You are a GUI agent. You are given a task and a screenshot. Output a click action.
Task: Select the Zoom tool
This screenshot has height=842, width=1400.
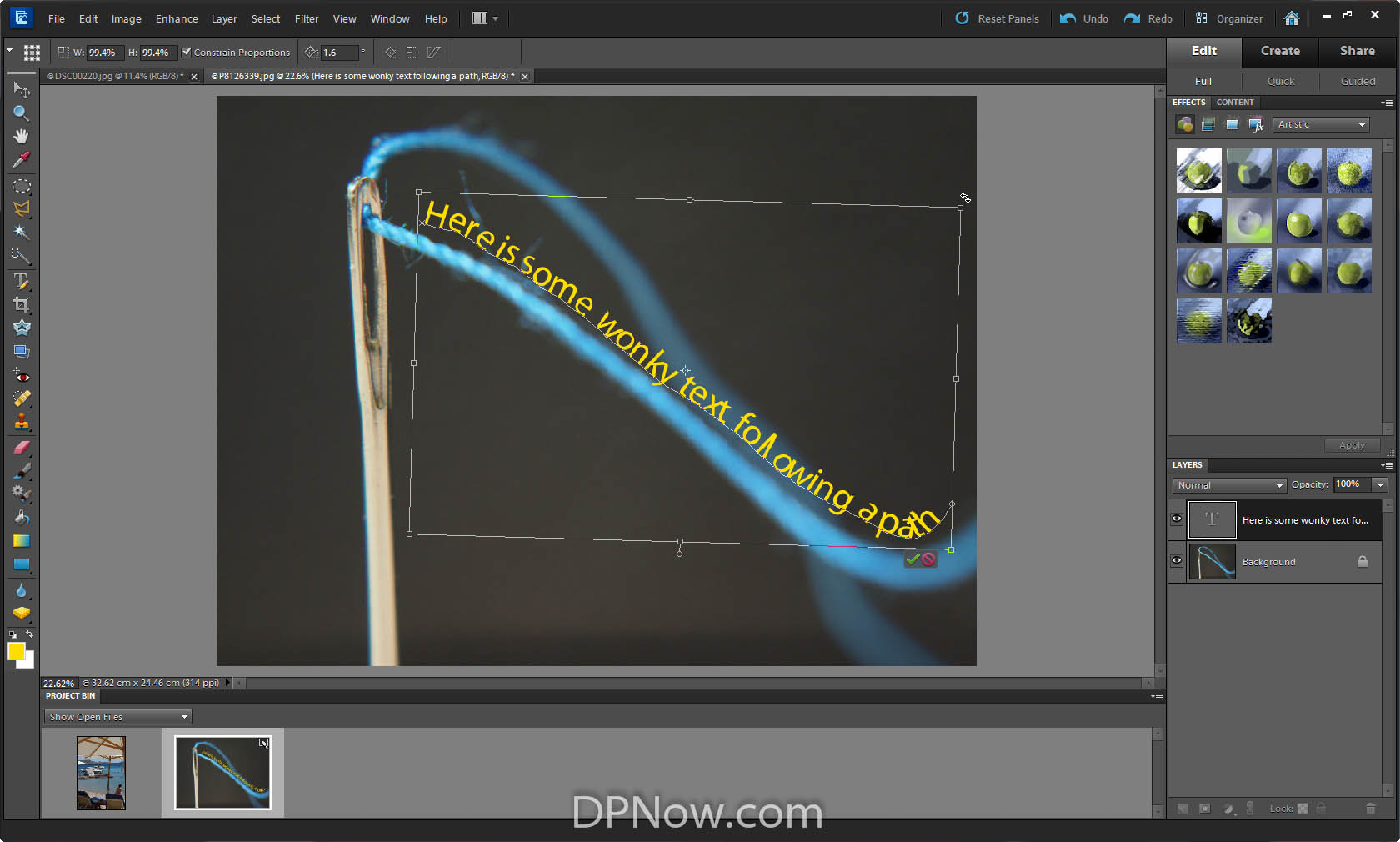22,113
